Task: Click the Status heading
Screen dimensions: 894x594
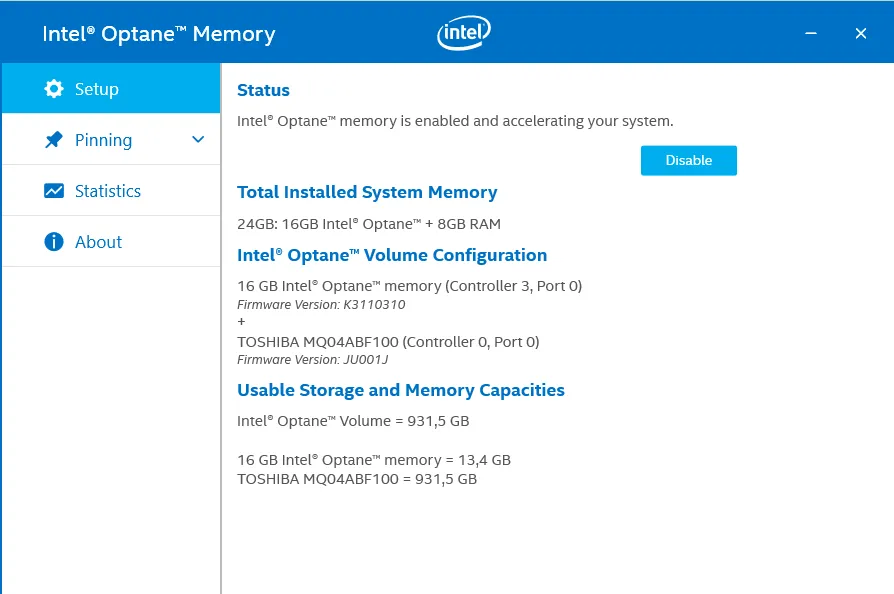Action: tap(263, 90)
